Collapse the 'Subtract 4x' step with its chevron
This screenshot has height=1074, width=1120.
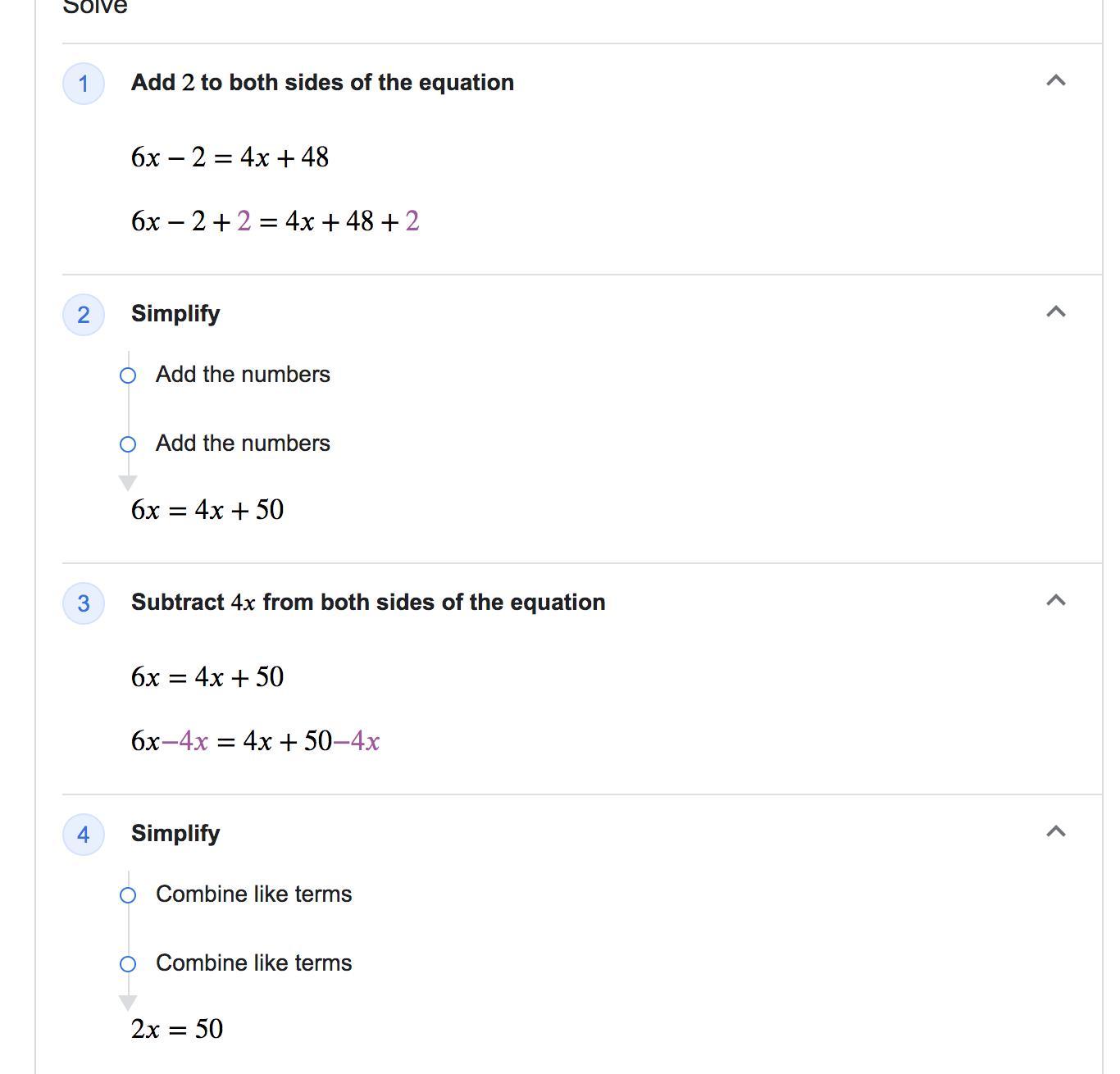click(1056, 600)
